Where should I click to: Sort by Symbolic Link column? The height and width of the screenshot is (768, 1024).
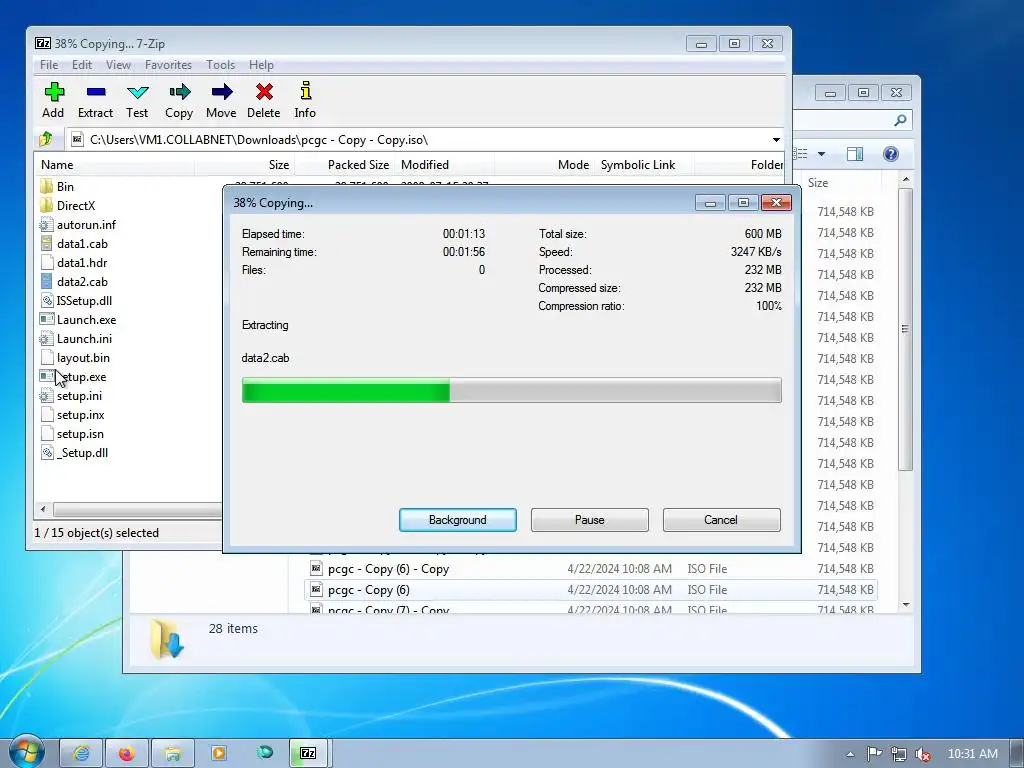pyautogui.click(x=643, y=165)
